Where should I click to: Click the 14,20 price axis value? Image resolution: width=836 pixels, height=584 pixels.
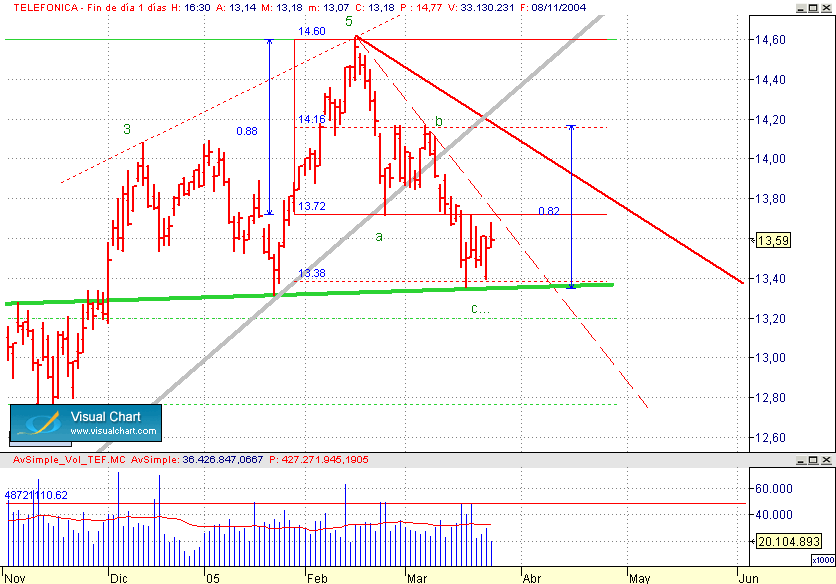point(770,120)
